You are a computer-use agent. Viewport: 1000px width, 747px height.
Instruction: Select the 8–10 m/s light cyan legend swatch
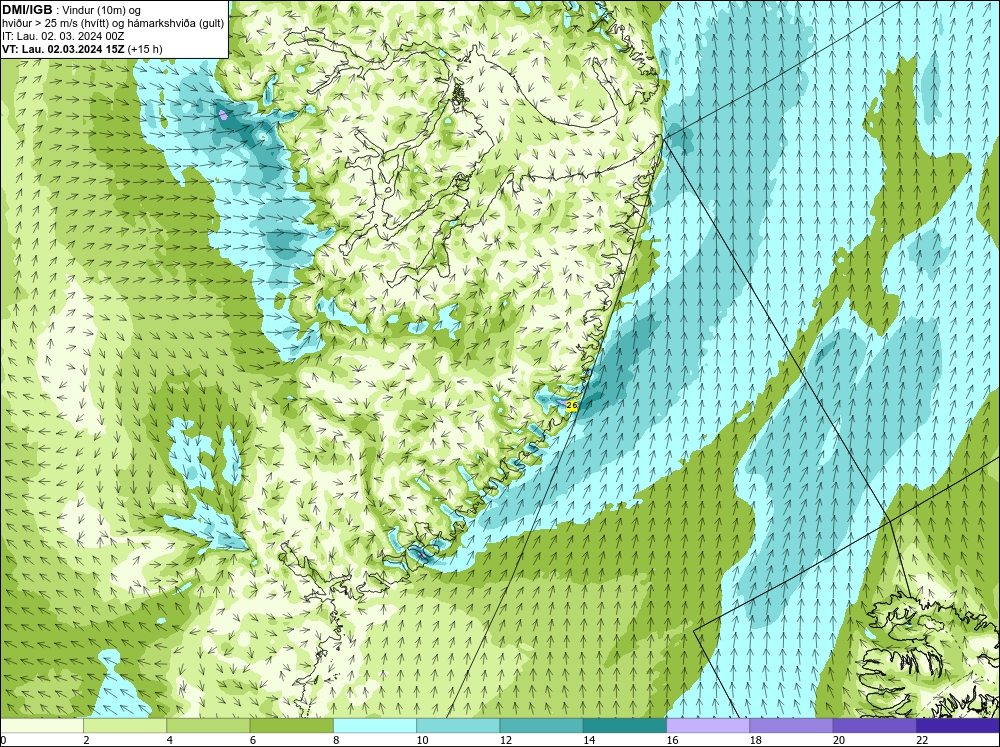pos(375,726)
